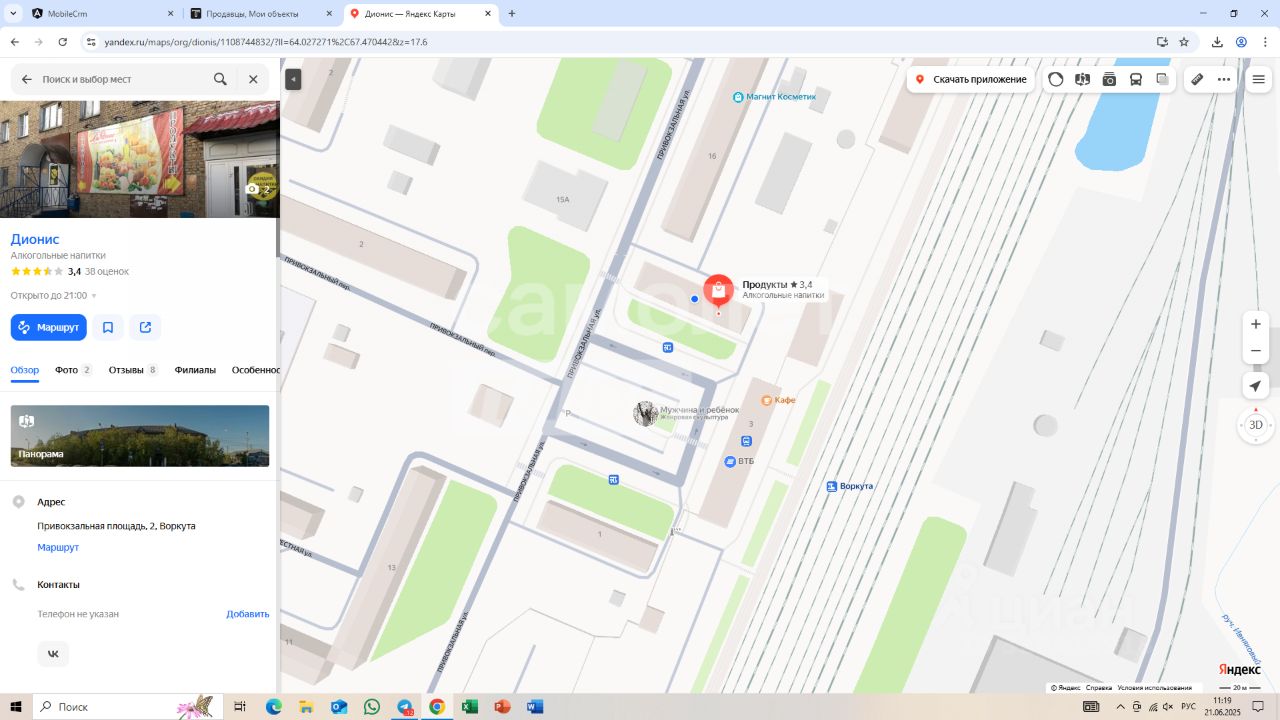1280x720 pixels.
Task: Open WhatsApp from the taskbar
Action: tap(372, 707)
